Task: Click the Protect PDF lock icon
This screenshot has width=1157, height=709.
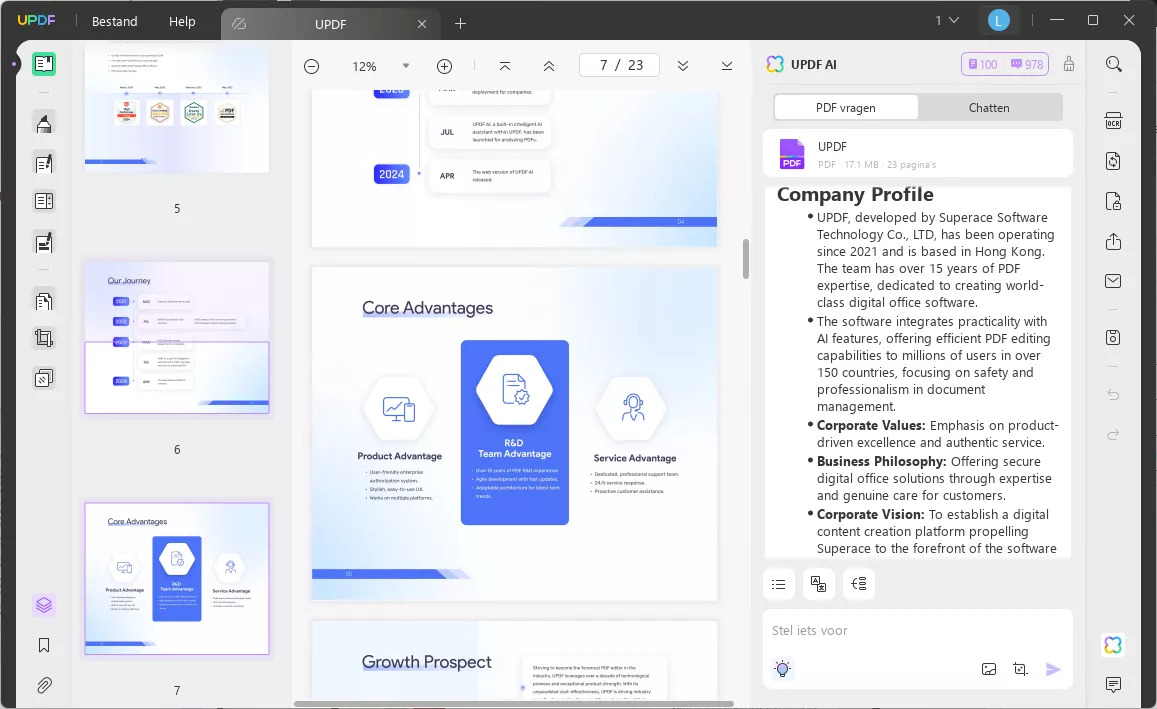Action: (1113, 201)
